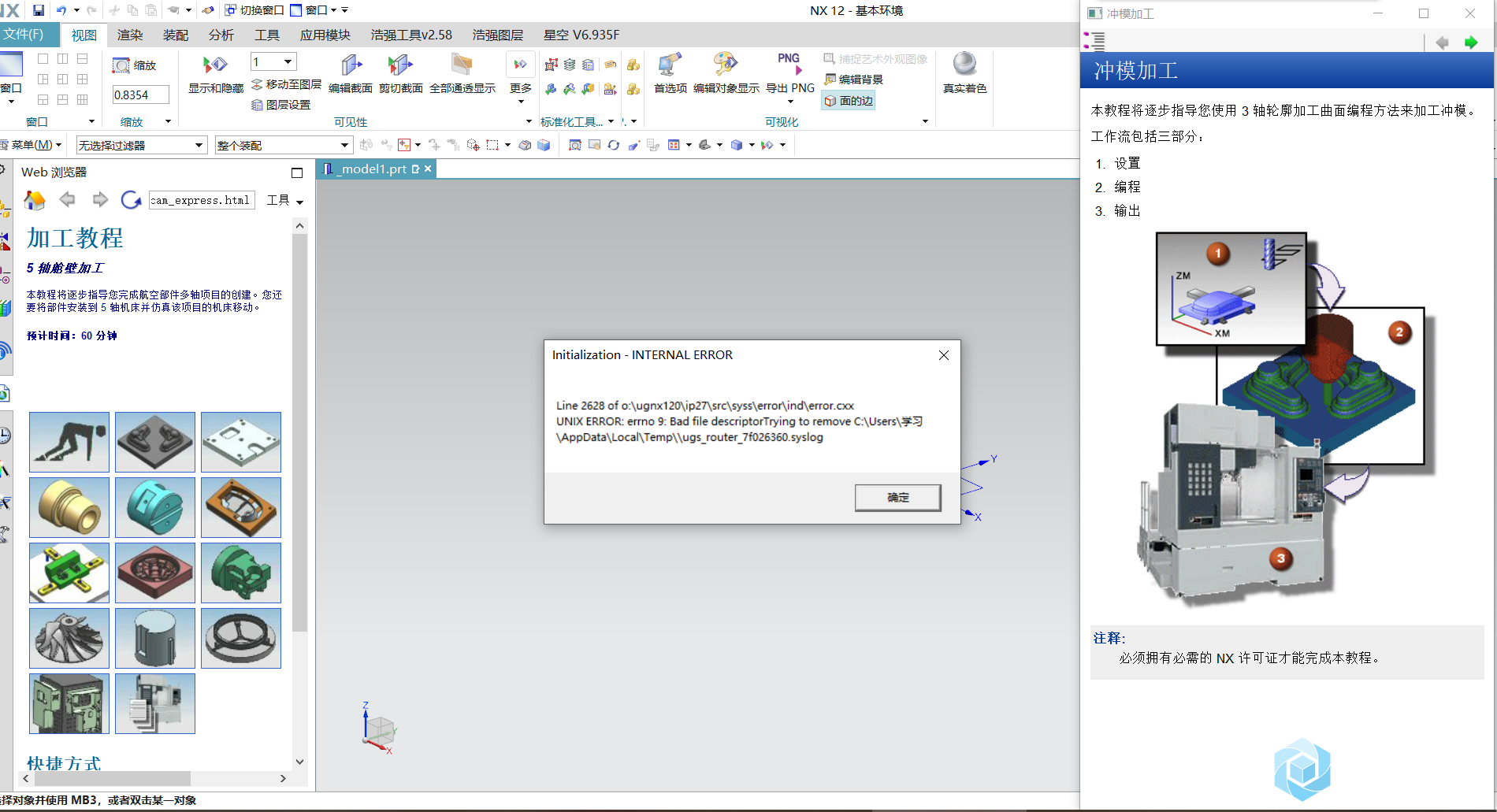Screen dimensions: 1497x812
Task: Click See-Thru All display icon
Action: 462,74
